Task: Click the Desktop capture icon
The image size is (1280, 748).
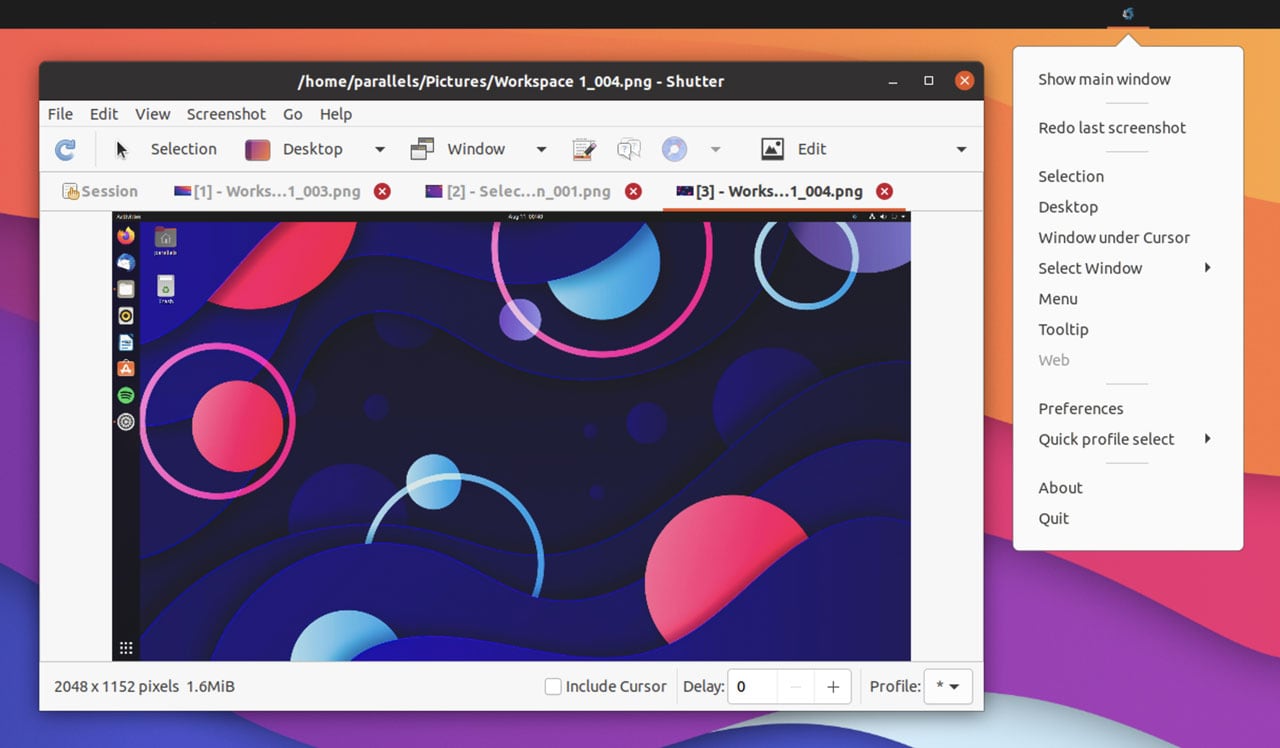Action: [x=257, y=148]
